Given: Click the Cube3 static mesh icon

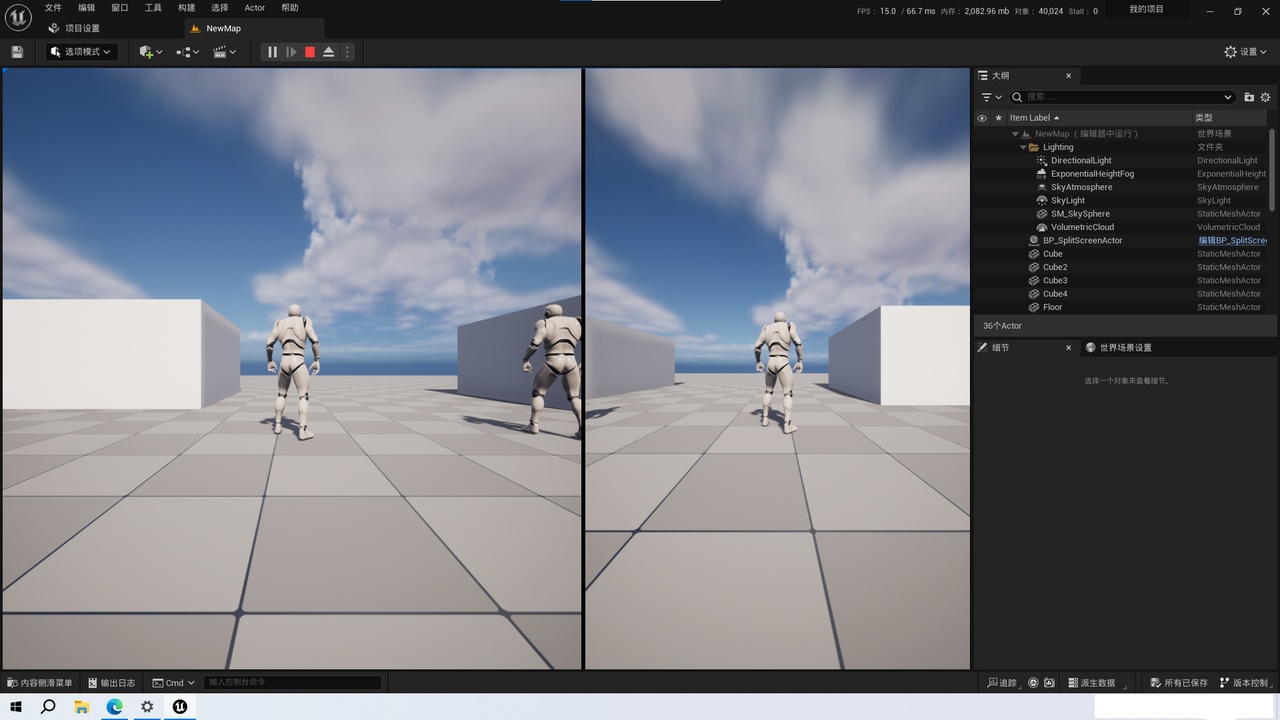Looking at the screenshot, I should pyautogui.click(x=1034, y=280).
